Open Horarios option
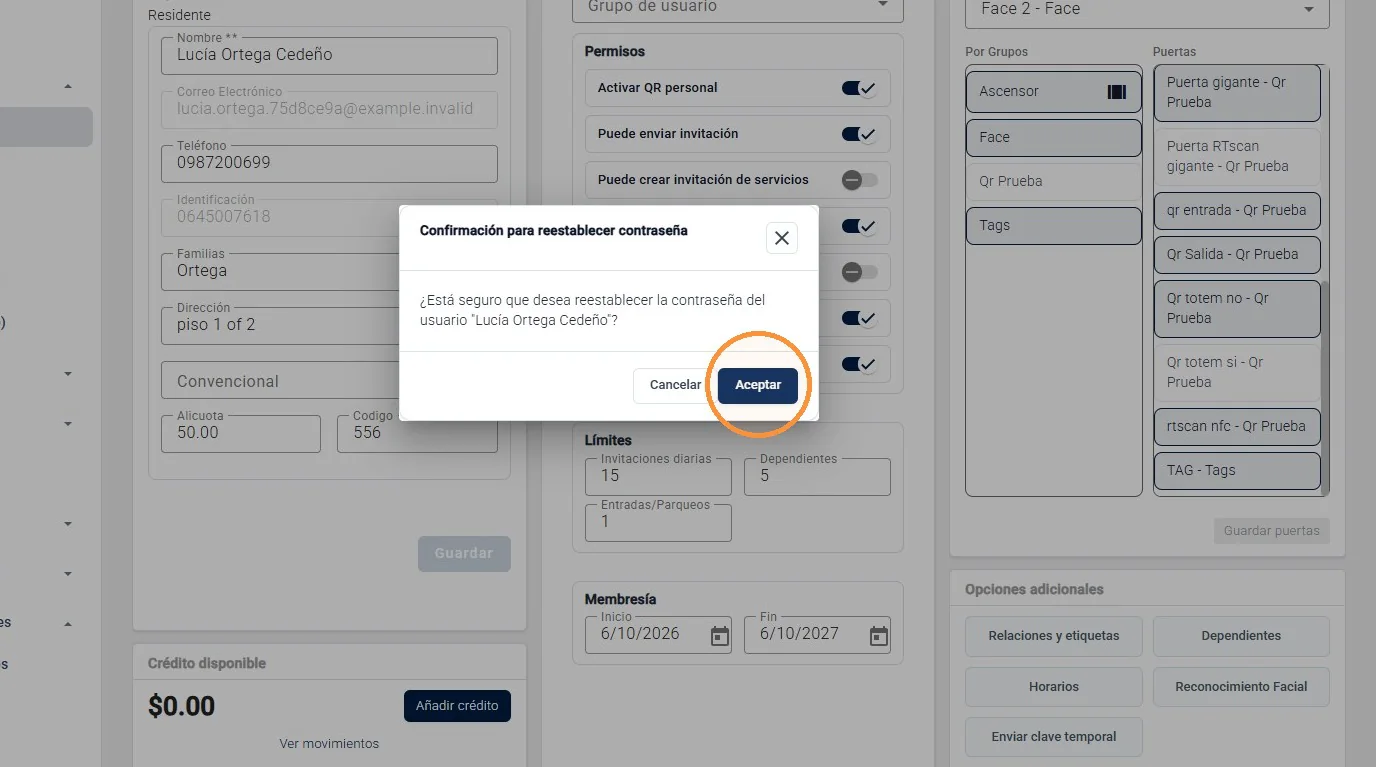The width and height of the screenshot is (1376, 767). point(1053,687)
